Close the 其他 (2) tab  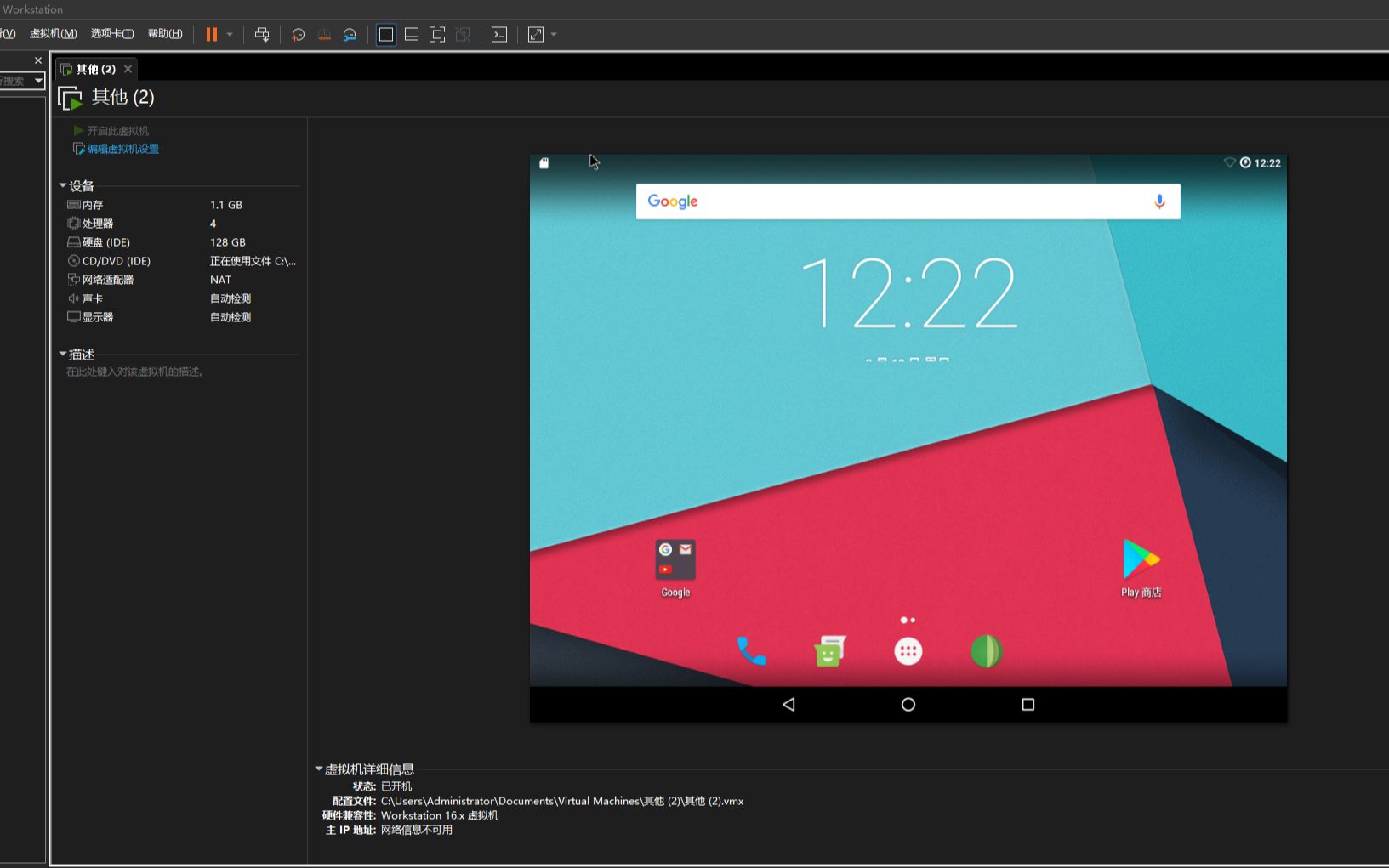[128, 69]
